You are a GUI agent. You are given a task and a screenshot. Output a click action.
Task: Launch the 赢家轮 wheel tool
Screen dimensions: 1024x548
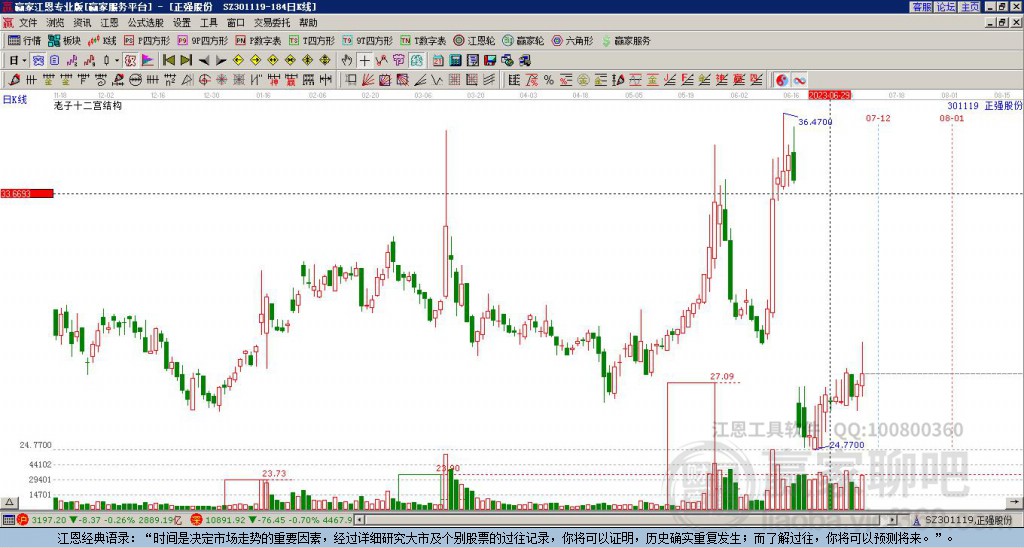(523, 40)
